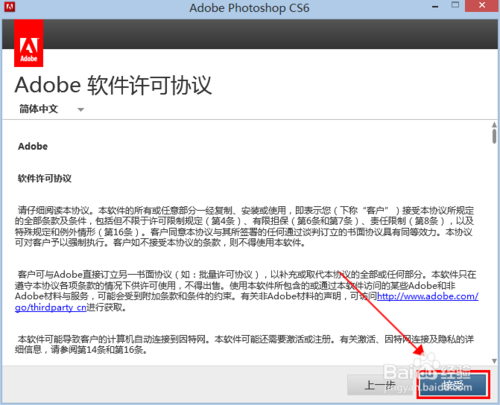Click the 上一步 (Back) button
The height and width of the screenshot is (405, 500).
(381, 385)
